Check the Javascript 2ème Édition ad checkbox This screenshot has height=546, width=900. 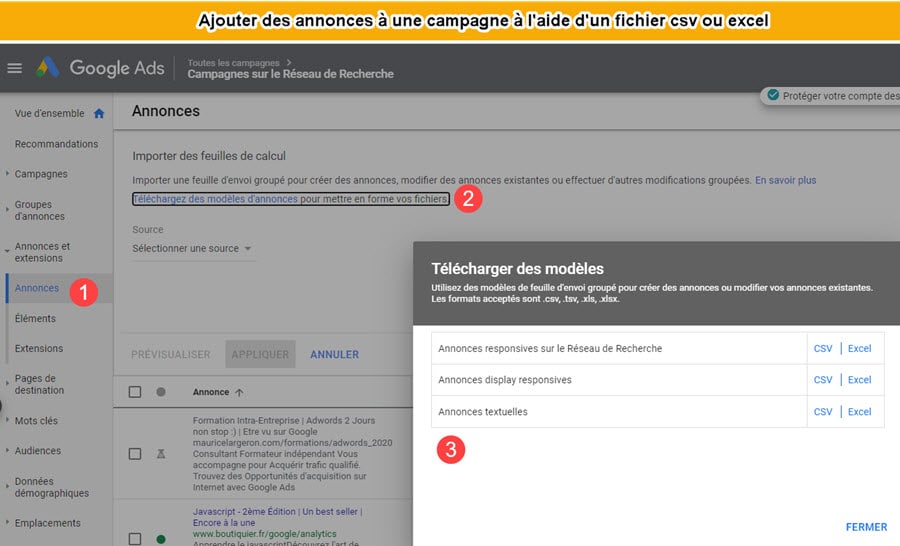coord(135,539)
